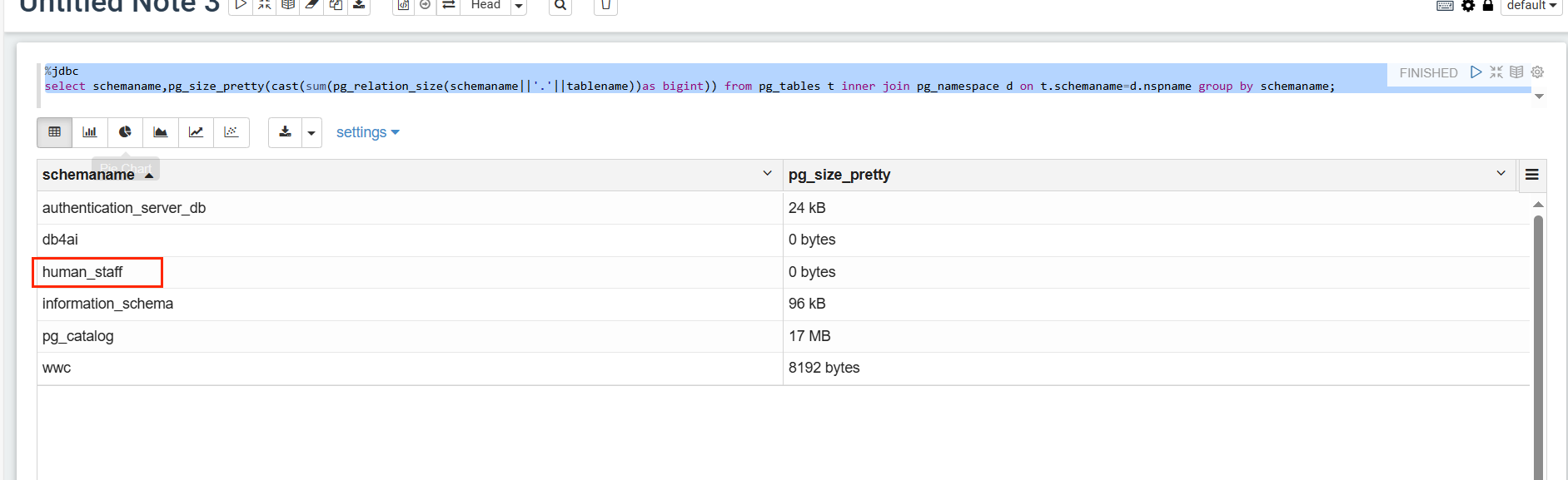1568x480 pixels.
Task: Sort by the schemaname column header
Action: coord(88,175)
